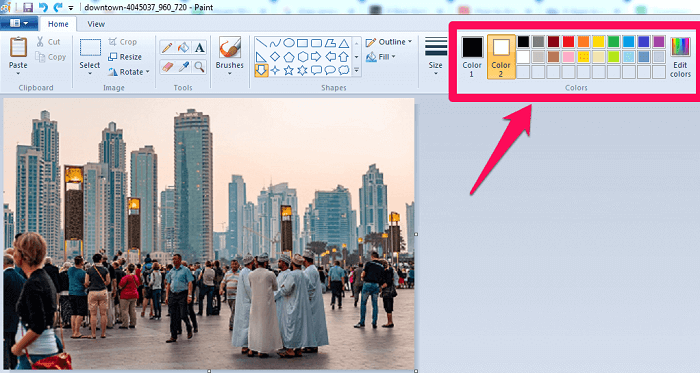Image resolution: width=700 pixels, height=373 pixels.
Task: Click the Copy button
Action: [51, 57]
